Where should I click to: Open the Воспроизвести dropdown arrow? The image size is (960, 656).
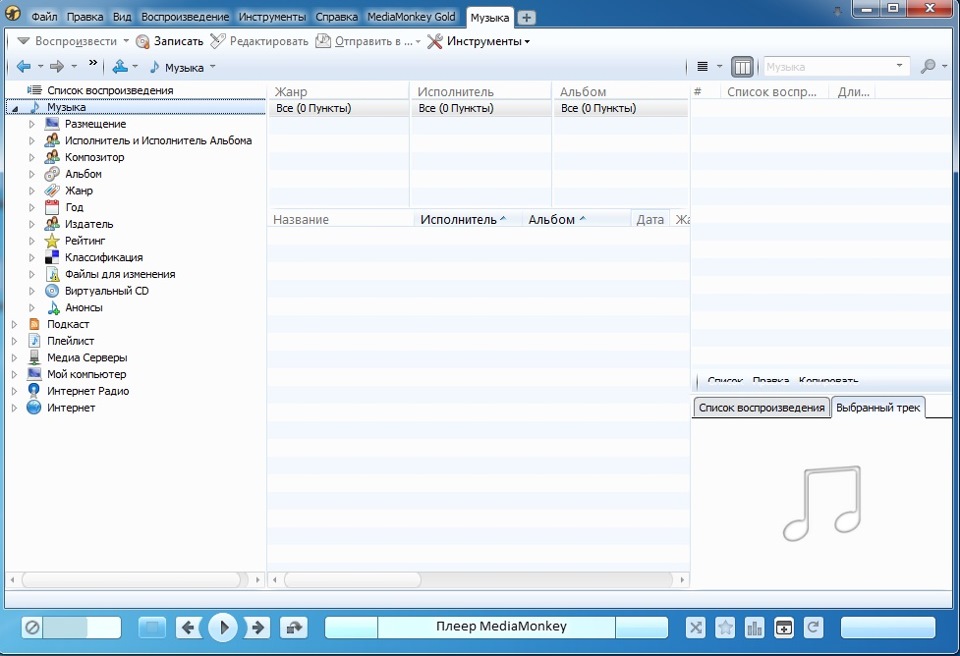click(x=126, y=41)
